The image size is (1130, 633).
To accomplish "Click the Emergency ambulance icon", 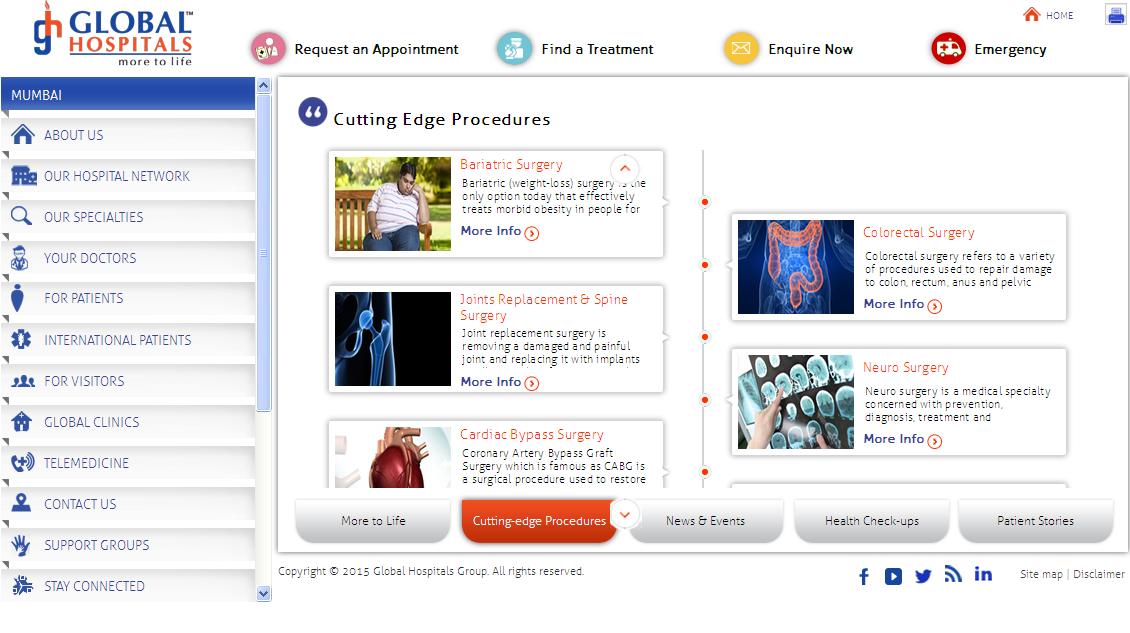I will pyautogui.click(x=948, y=48).
